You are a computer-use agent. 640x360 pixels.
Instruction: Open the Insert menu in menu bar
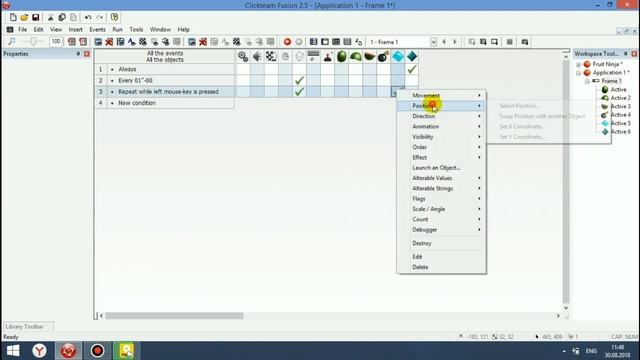click(x=76, y=29)
